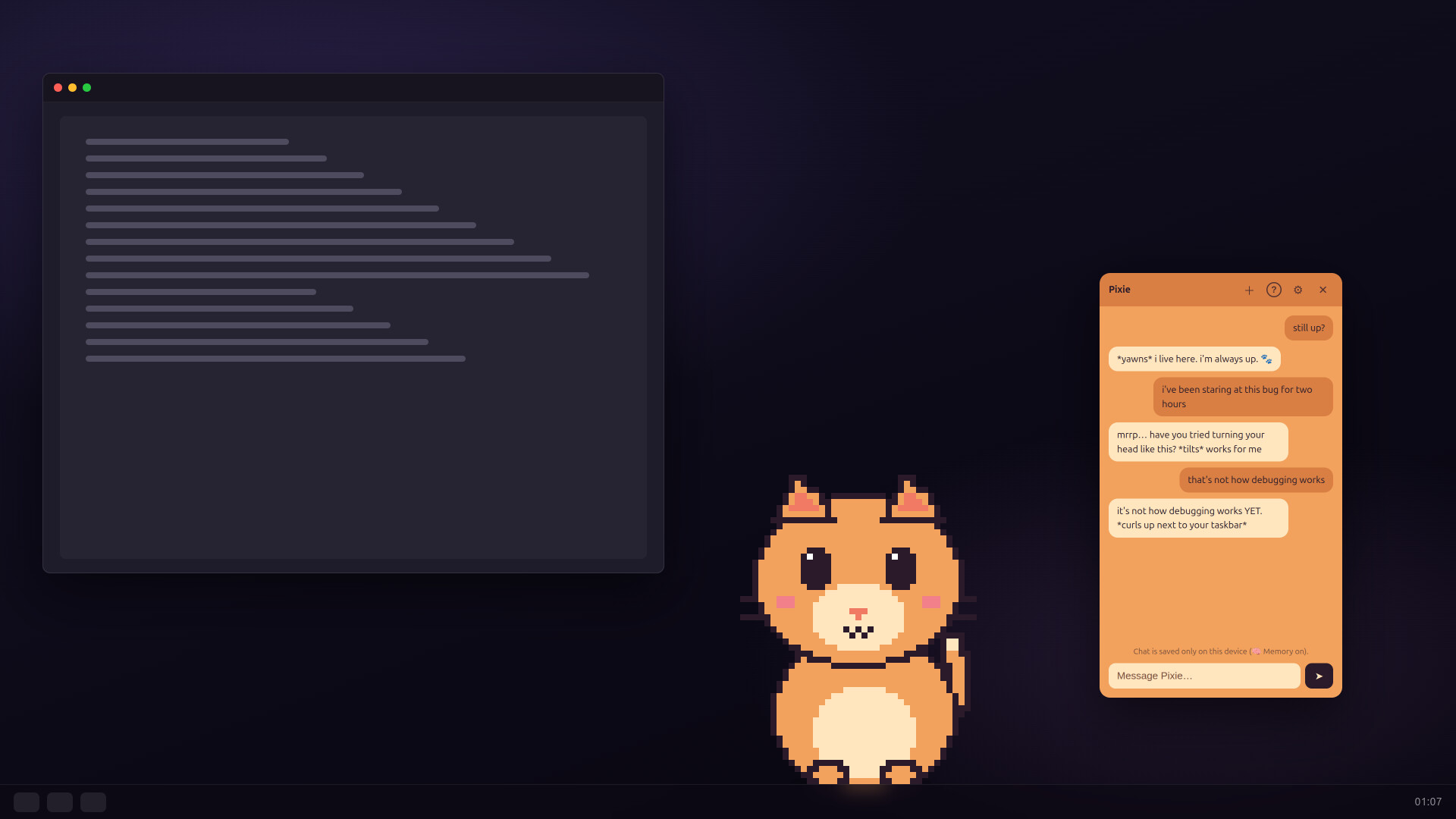Click the Pixie title in chat header
1456x819 pixels.
click(1119, 290)
